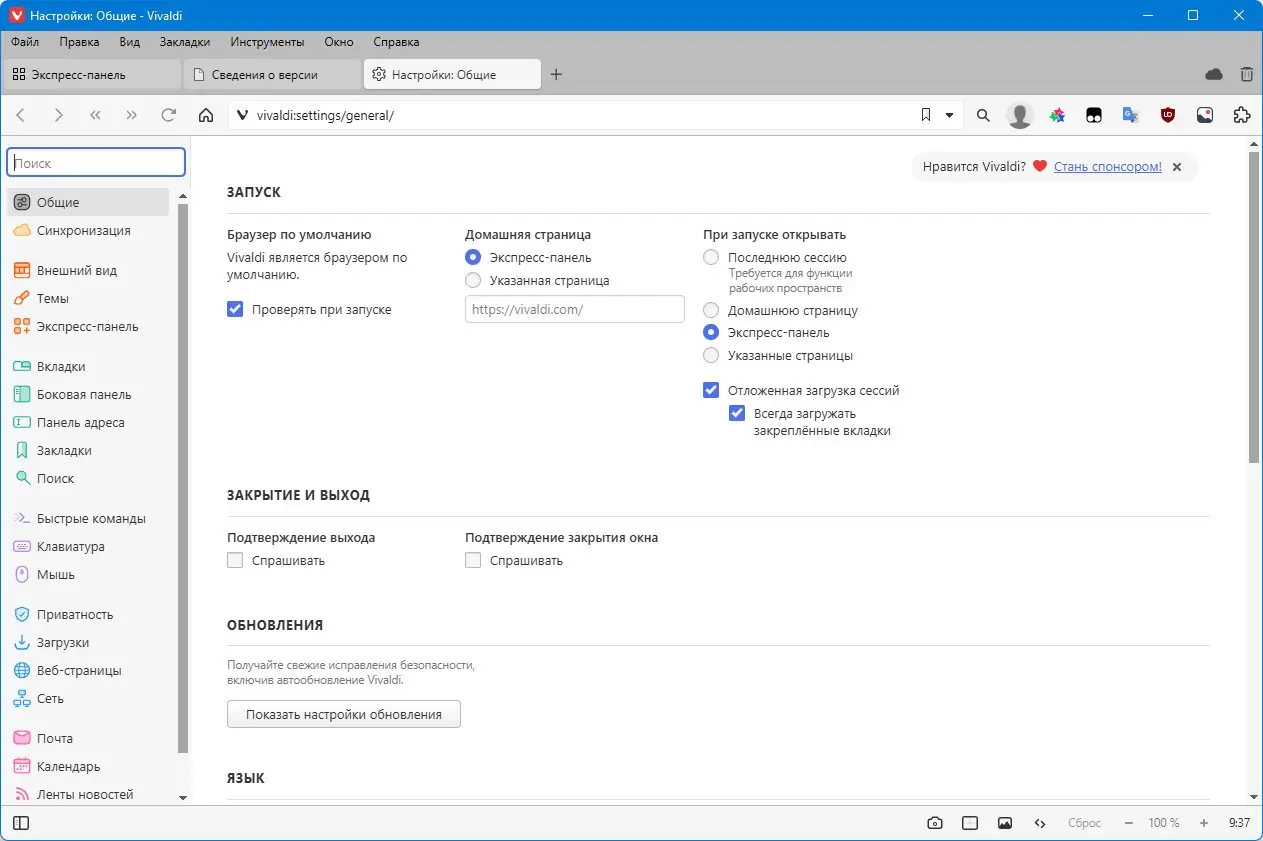The image size is (1263, 841).
Task: Open the closed tabs trash can
Action: tap(1246, 74)
